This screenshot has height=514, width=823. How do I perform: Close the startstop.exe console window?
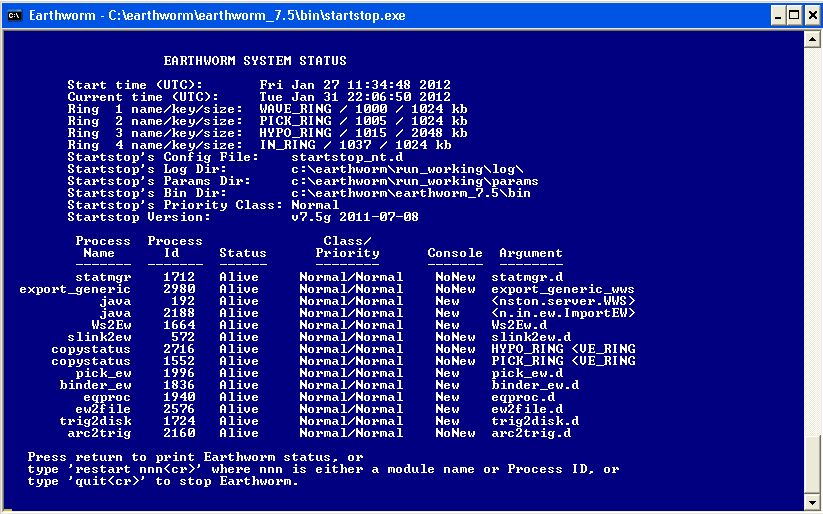pyautogui.click(x=812, y=15)
